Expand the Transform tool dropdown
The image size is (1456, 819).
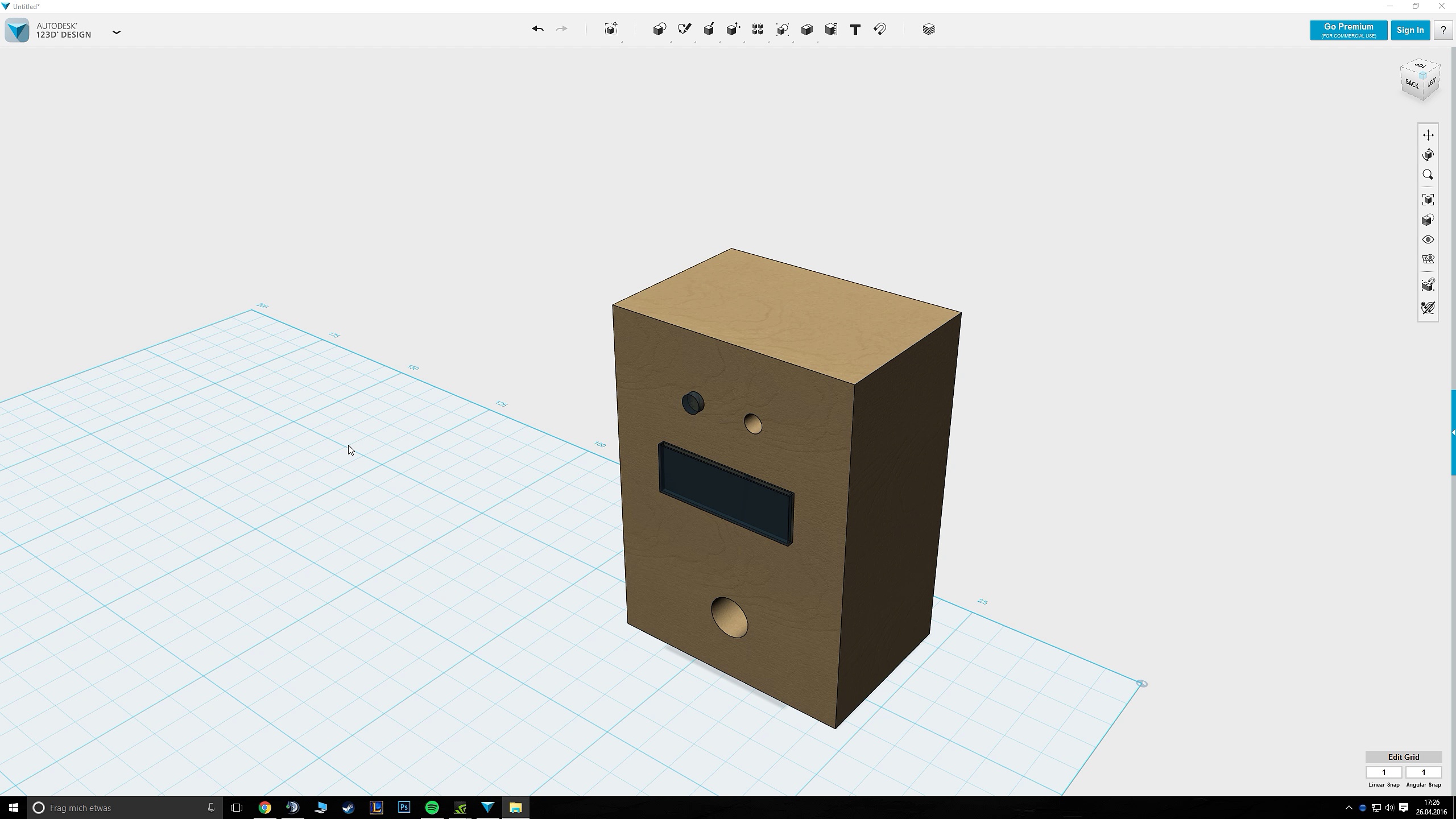[611, 30]
